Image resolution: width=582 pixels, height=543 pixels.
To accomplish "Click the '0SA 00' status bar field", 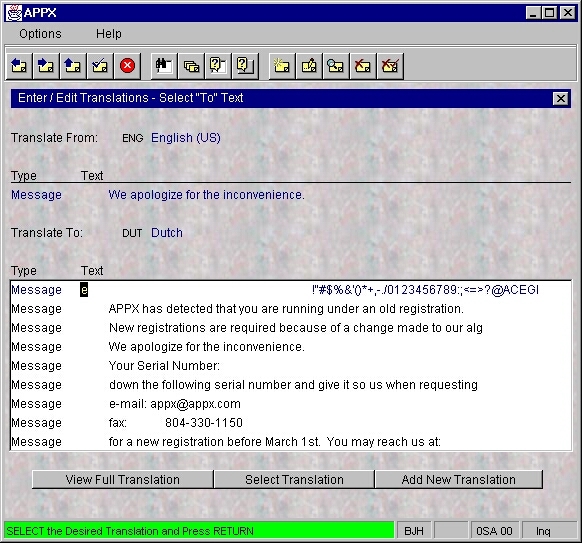I will click(x=494, y=531).
